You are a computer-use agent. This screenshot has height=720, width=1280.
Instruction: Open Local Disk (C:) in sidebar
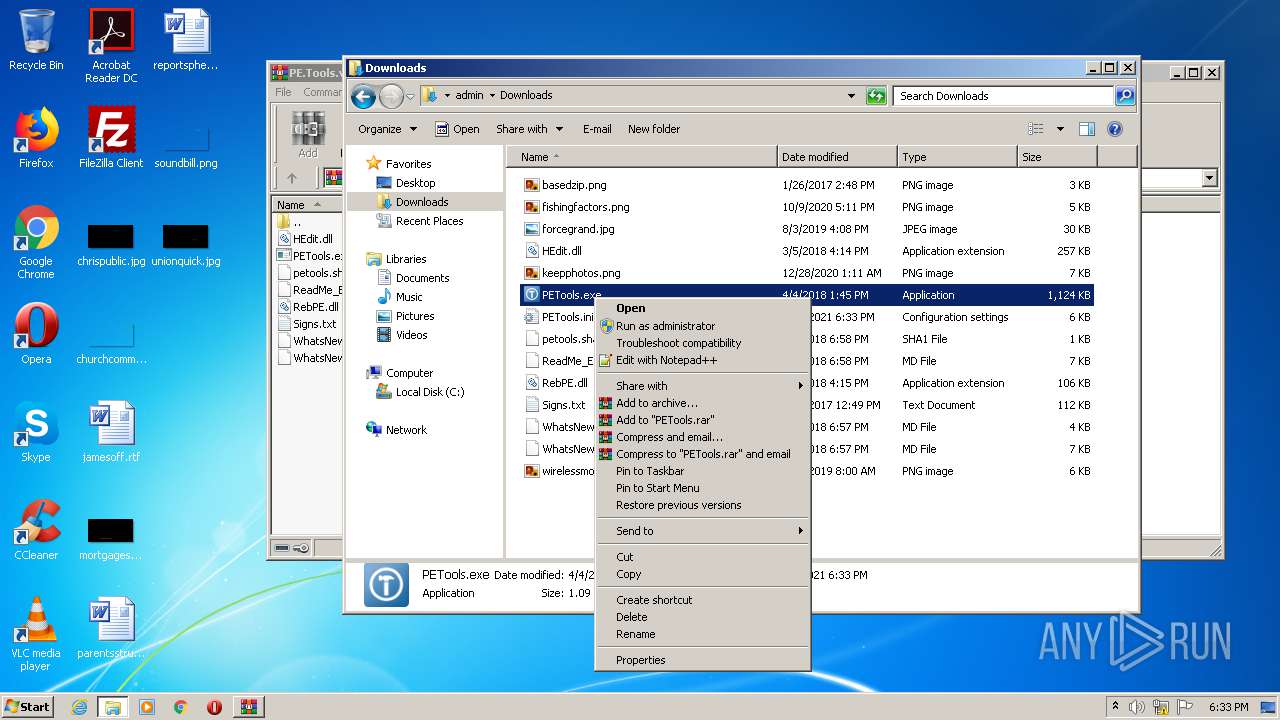click(x=430, y=392)
